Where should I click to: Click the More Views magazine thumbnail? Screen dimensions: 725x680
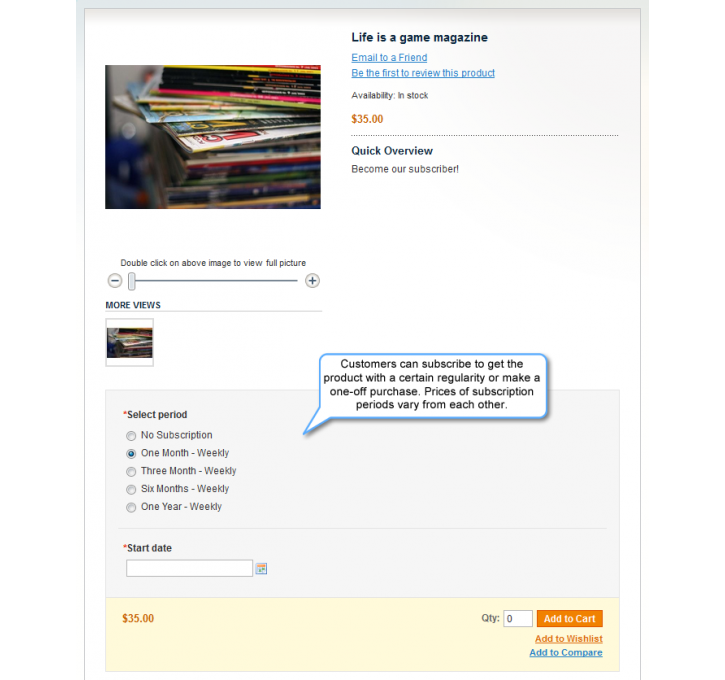point(129,343)
